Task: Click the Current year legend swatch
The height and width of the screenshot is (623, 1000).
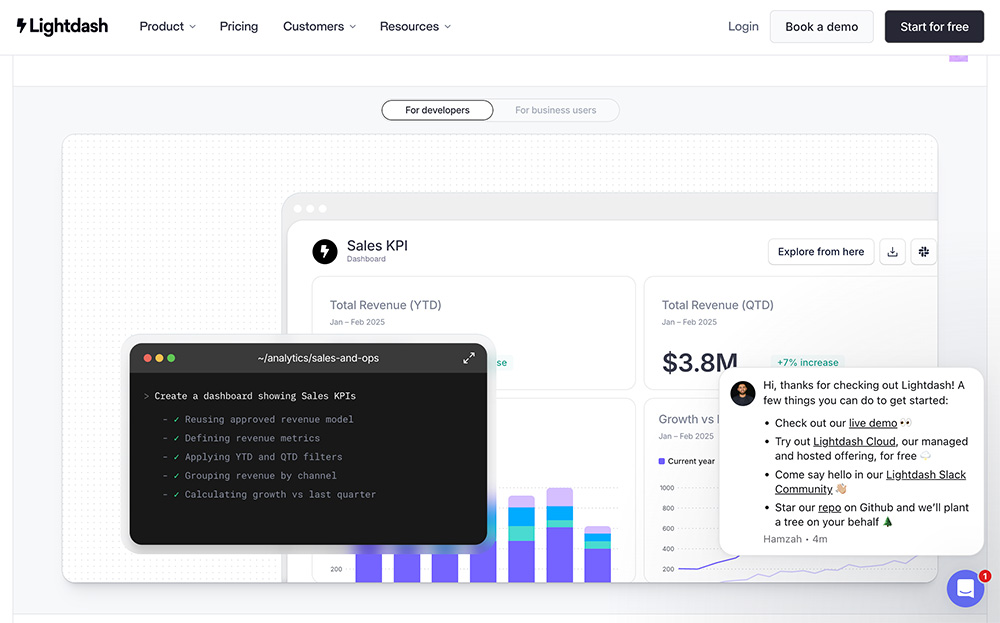Action: 661,461
